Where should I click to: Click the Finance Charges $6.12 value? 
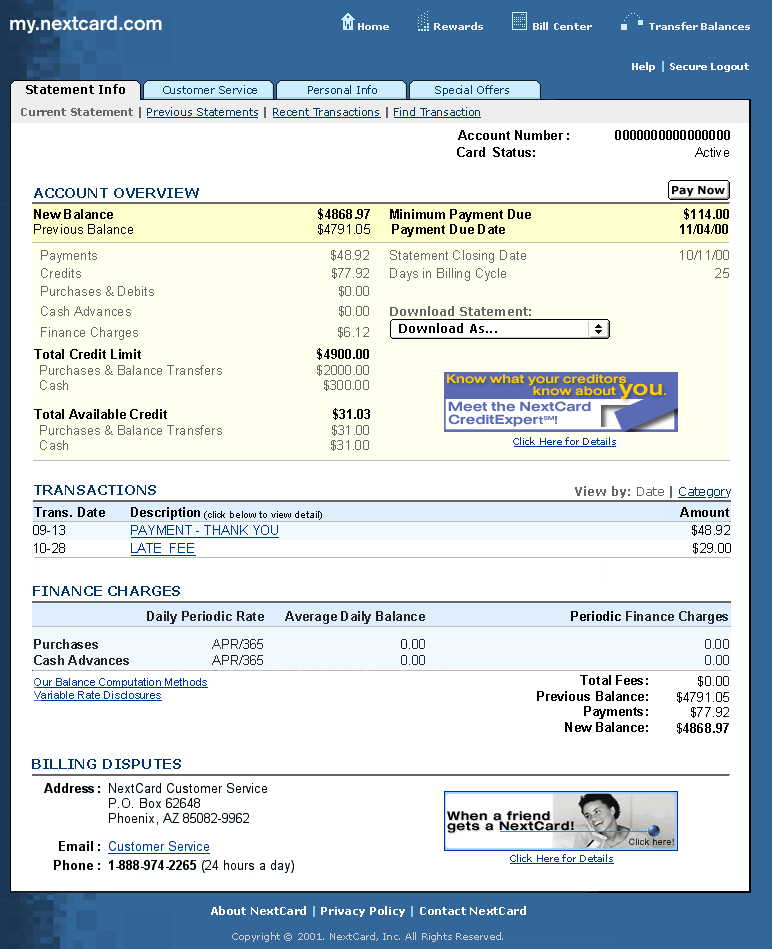click(x=353, y=332)
